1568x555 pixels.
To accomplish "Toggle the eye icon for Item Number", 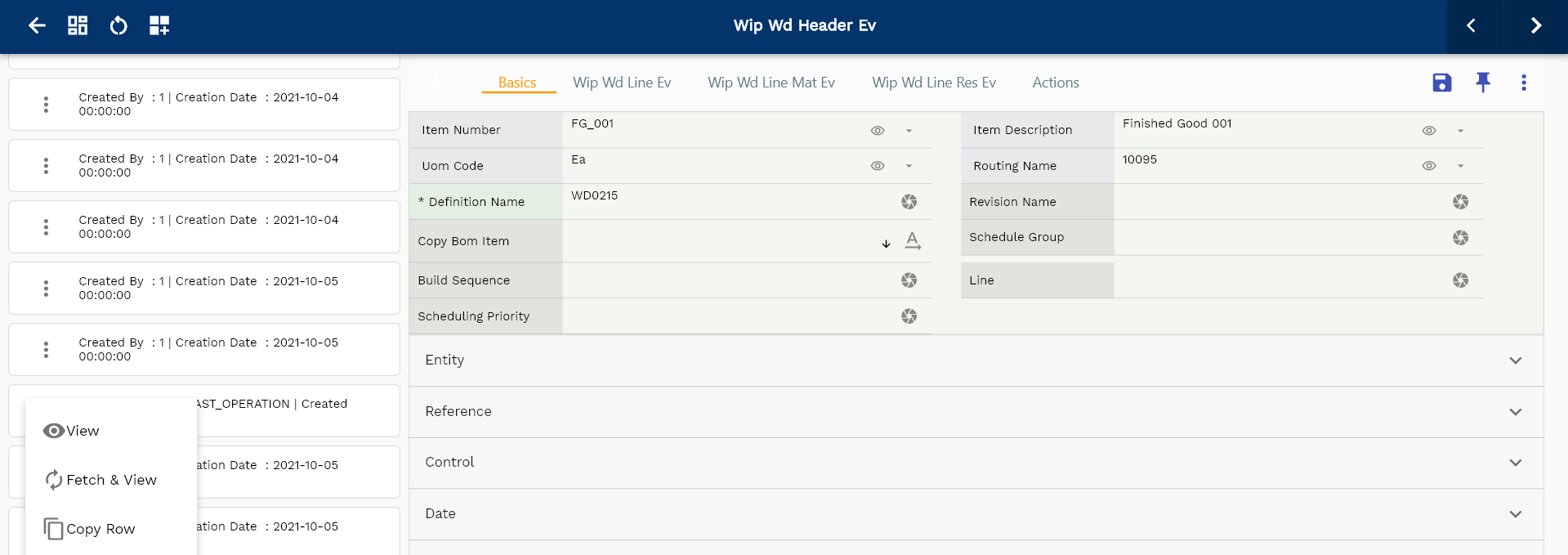I will click(878, 131).
